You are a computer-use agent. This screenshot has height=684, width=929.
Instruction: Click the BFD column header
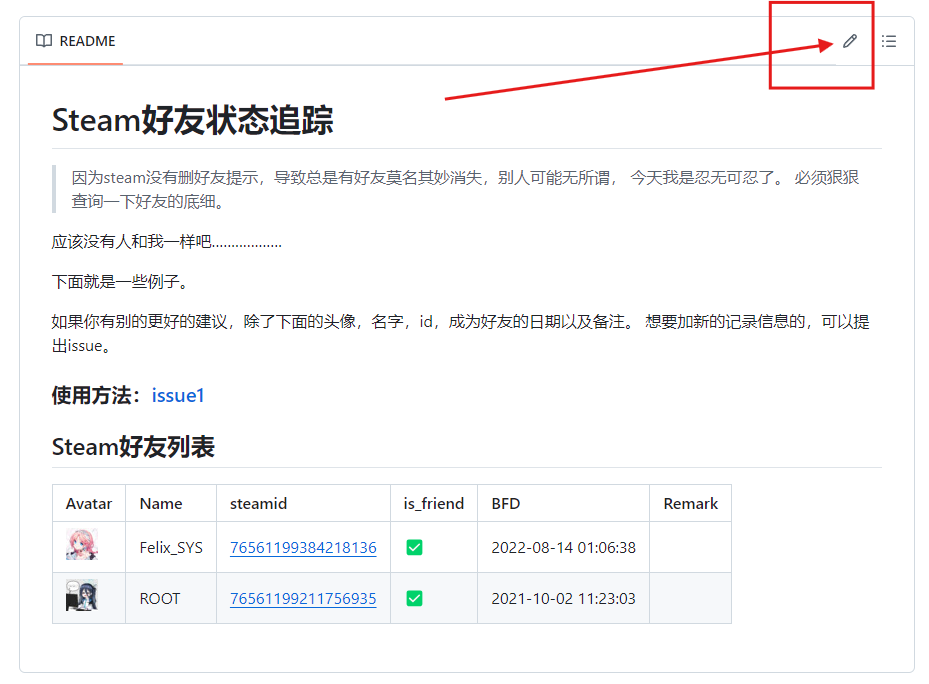click(563, 504)
